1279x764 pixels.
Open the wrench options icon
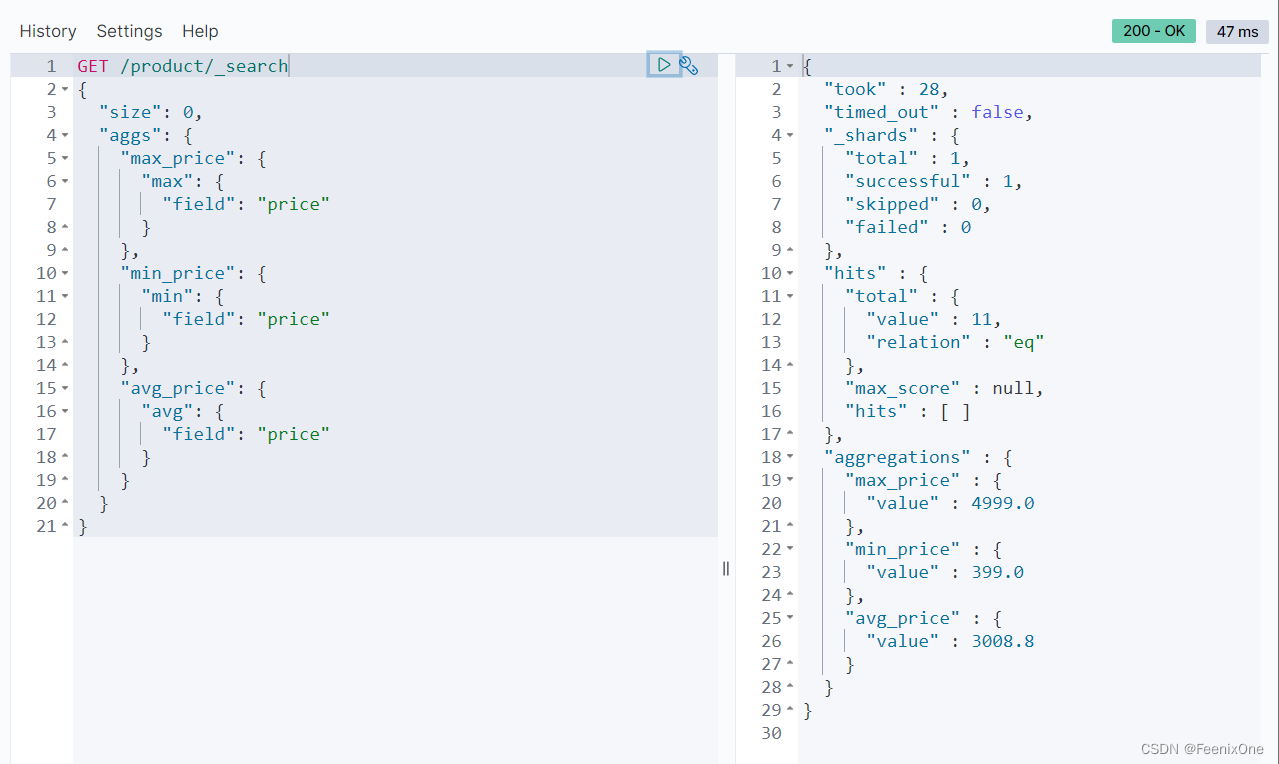pos(689,66)
